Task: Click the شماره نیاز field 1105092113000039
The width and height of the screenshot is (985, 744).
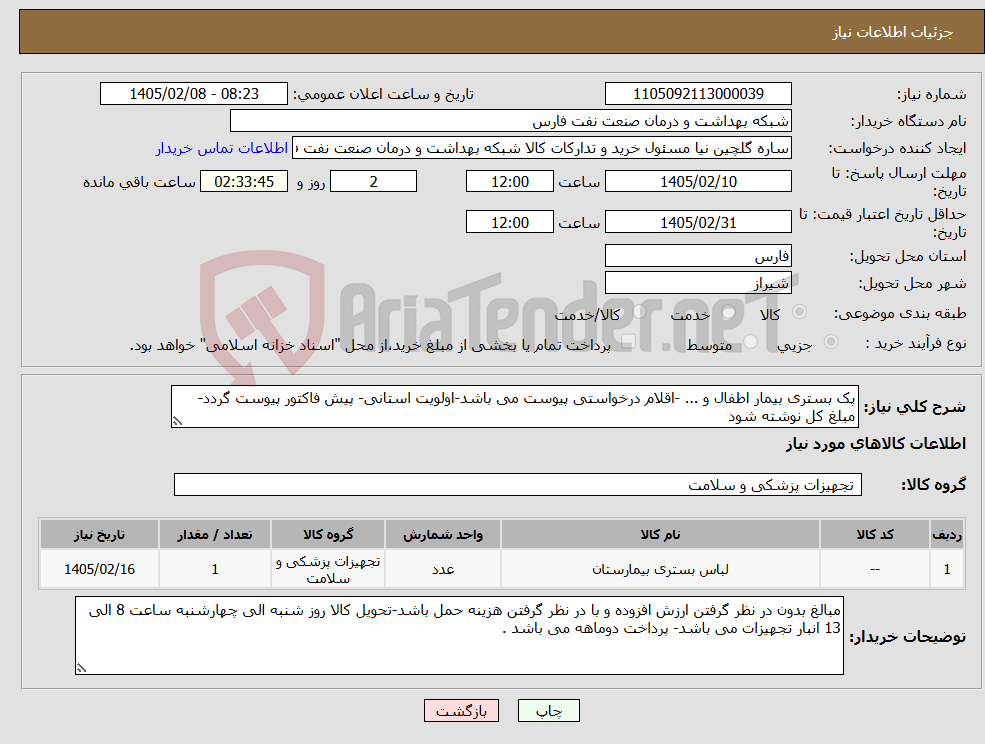Action: pos(698,94)
